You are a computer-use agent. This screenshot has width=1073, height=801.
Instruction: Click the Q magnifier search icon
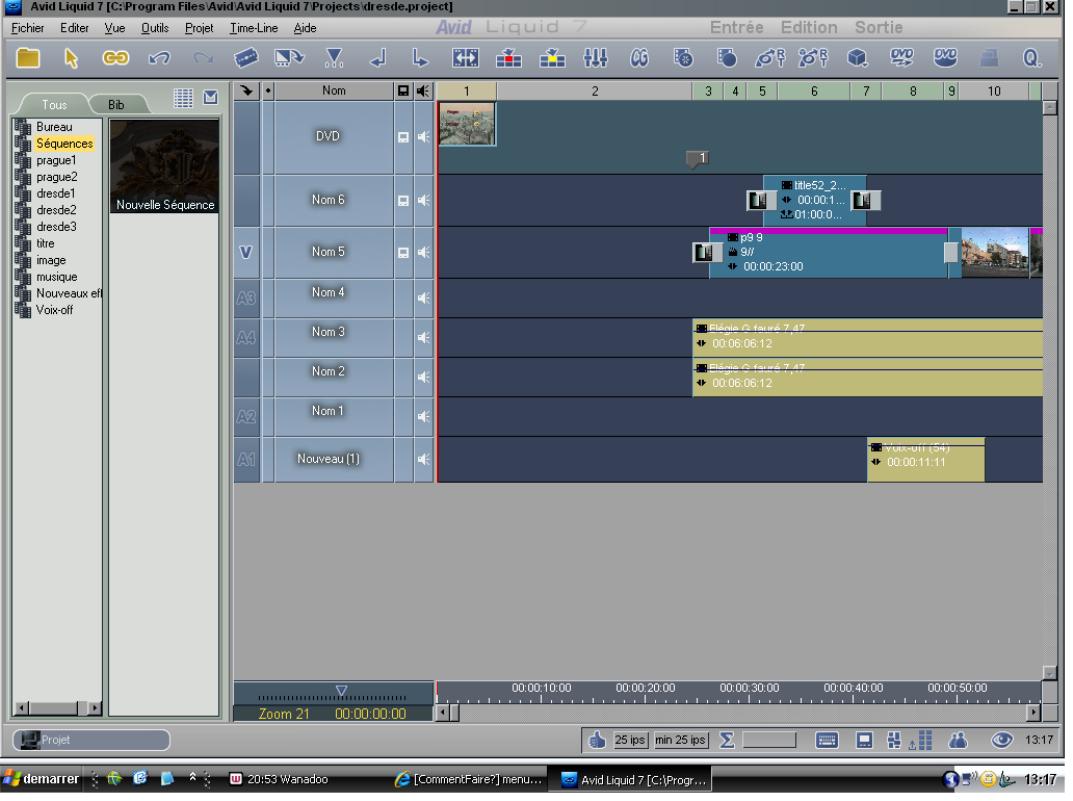tap(1031, 58)
